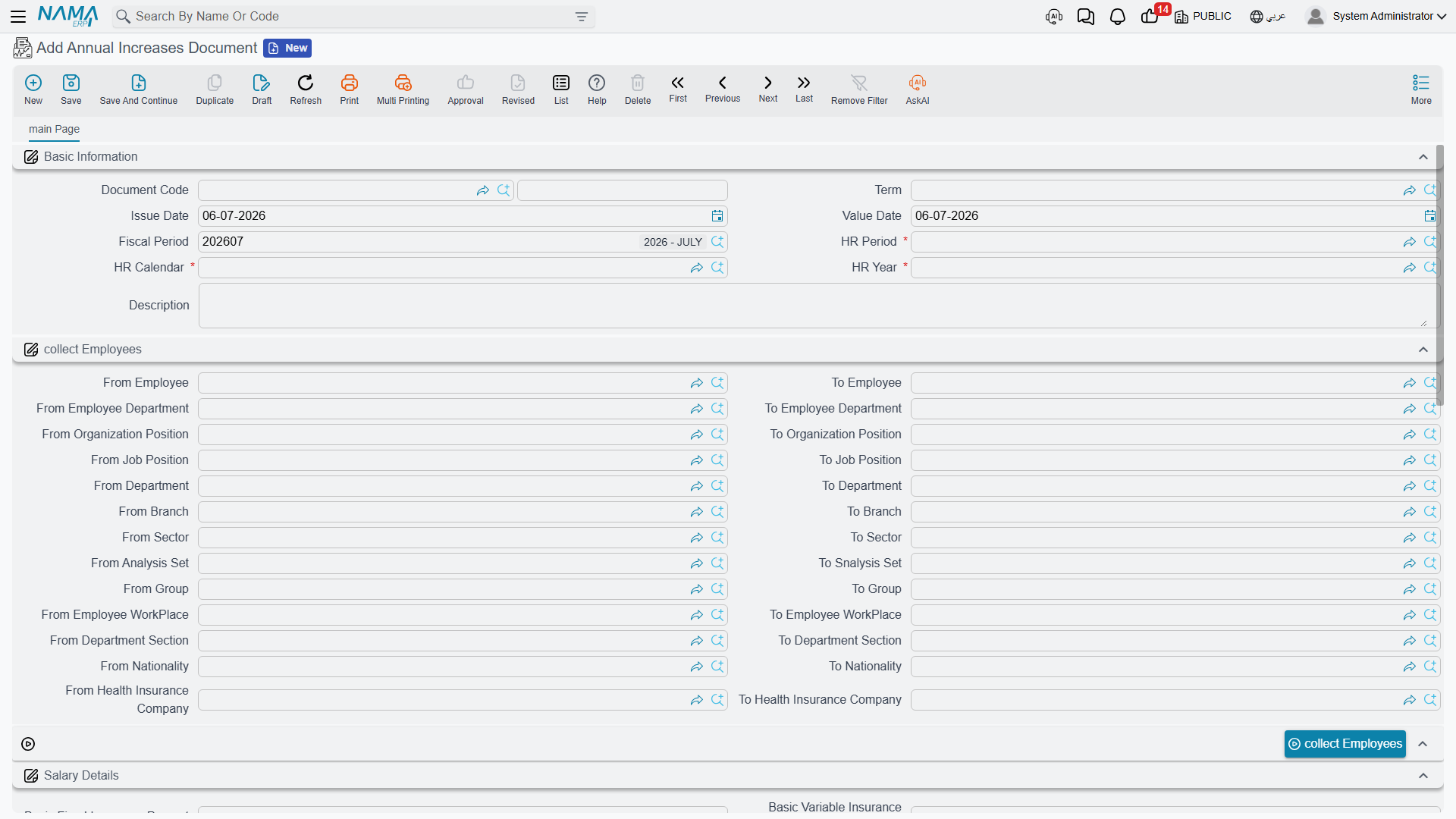The width and height of the screenshot is (1456, 819).
Task: Click the collect Employees button
Action: pyautogui.click(x=1345, y=744)
